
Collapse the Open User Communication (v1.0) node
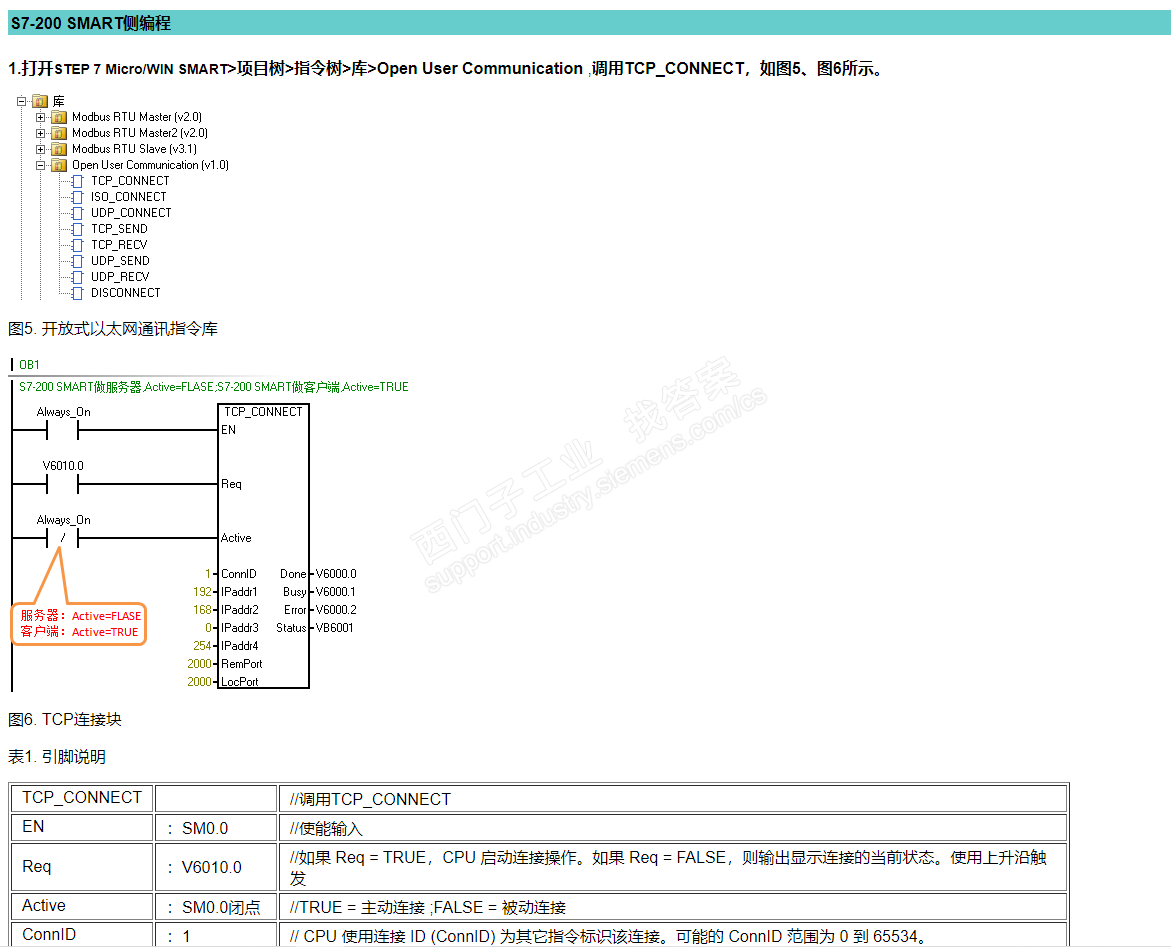pos(40,165)
